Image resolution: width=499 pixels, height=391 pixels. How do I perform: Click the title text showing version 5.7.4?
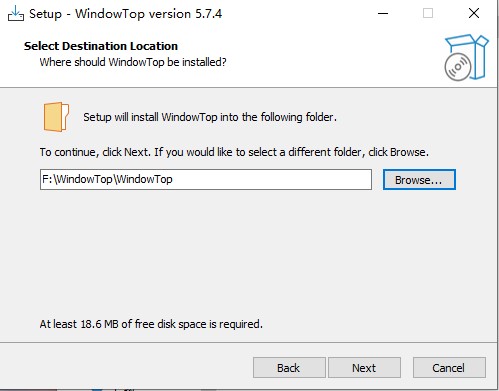click(x=125, y=14)
